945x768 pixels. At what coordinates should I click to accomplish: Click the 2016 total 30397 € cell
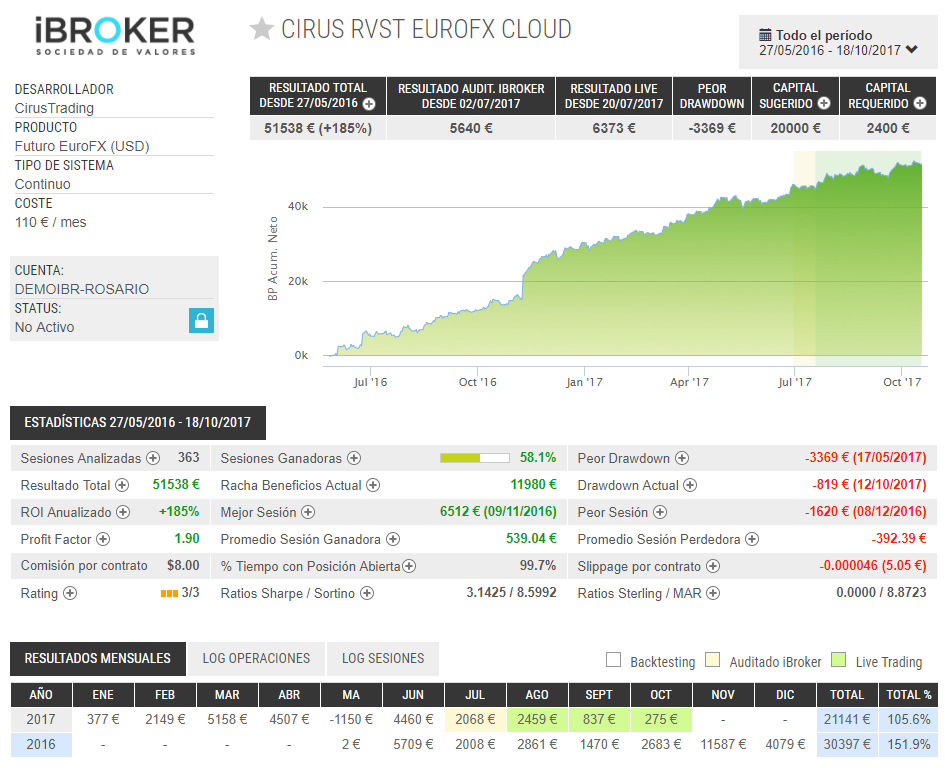[x=847, y=744]
